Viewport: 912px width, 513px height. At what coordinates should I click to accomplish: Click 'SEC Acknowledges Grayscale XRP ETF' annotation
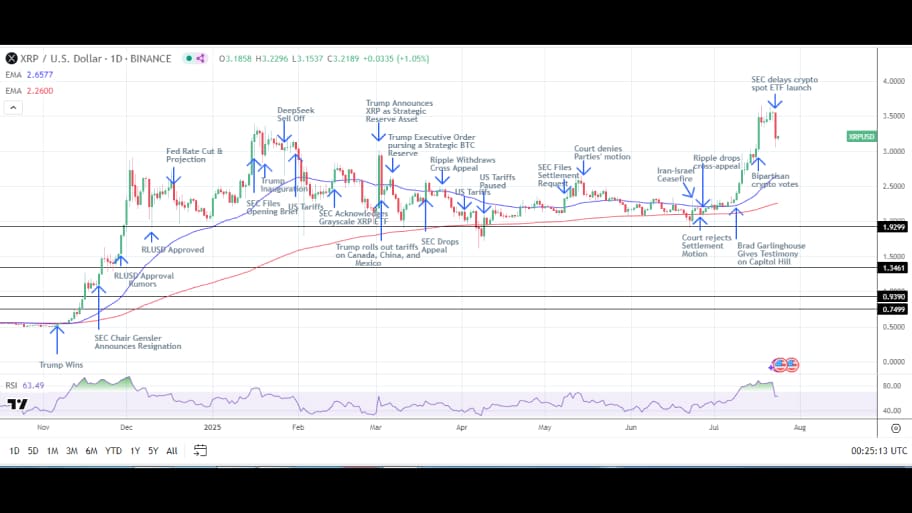pos(353,218)
